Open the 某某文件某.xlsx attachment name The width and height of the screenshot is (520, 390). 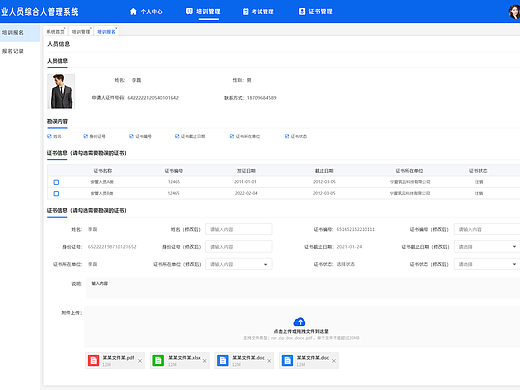tap(184, 358)
